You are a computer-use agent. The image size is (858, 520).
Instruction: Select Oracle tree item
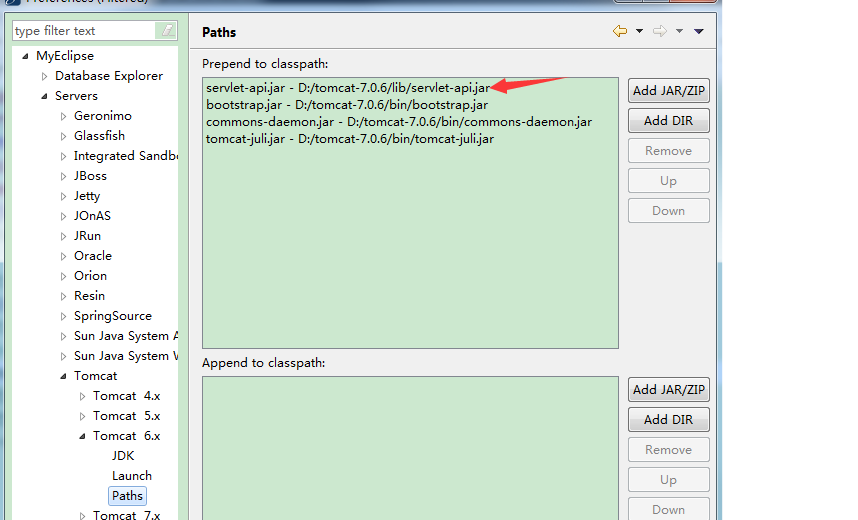pos(92,256)
